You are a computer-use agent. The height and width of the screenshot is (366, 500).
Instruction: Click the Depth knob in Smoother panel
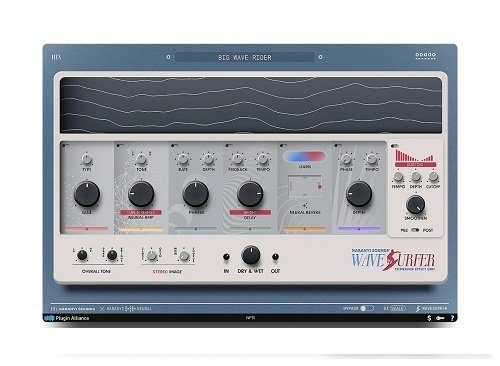tap(416, 177)
